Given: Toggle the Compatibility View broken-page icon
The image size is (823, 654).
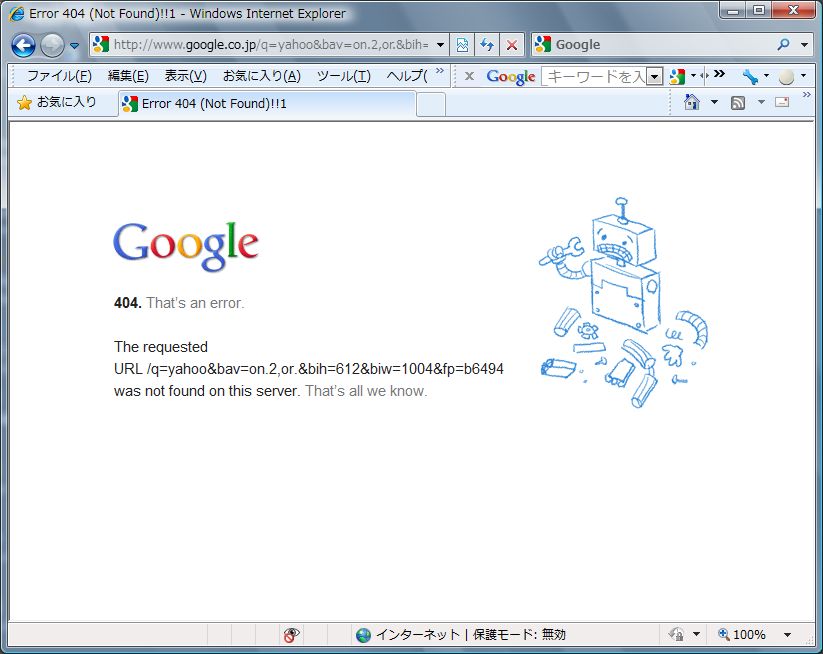Looking at the screenshot, I should tap(462, 45).
